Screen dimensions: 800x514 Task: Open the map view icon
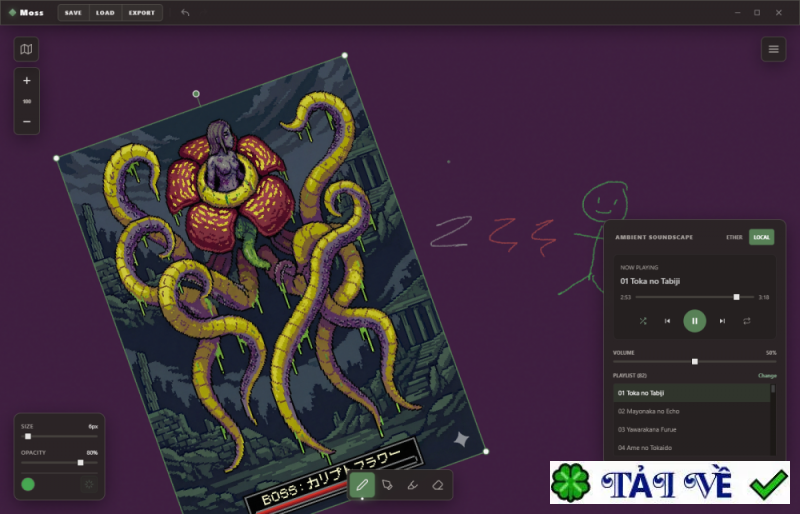pos(27,49)
